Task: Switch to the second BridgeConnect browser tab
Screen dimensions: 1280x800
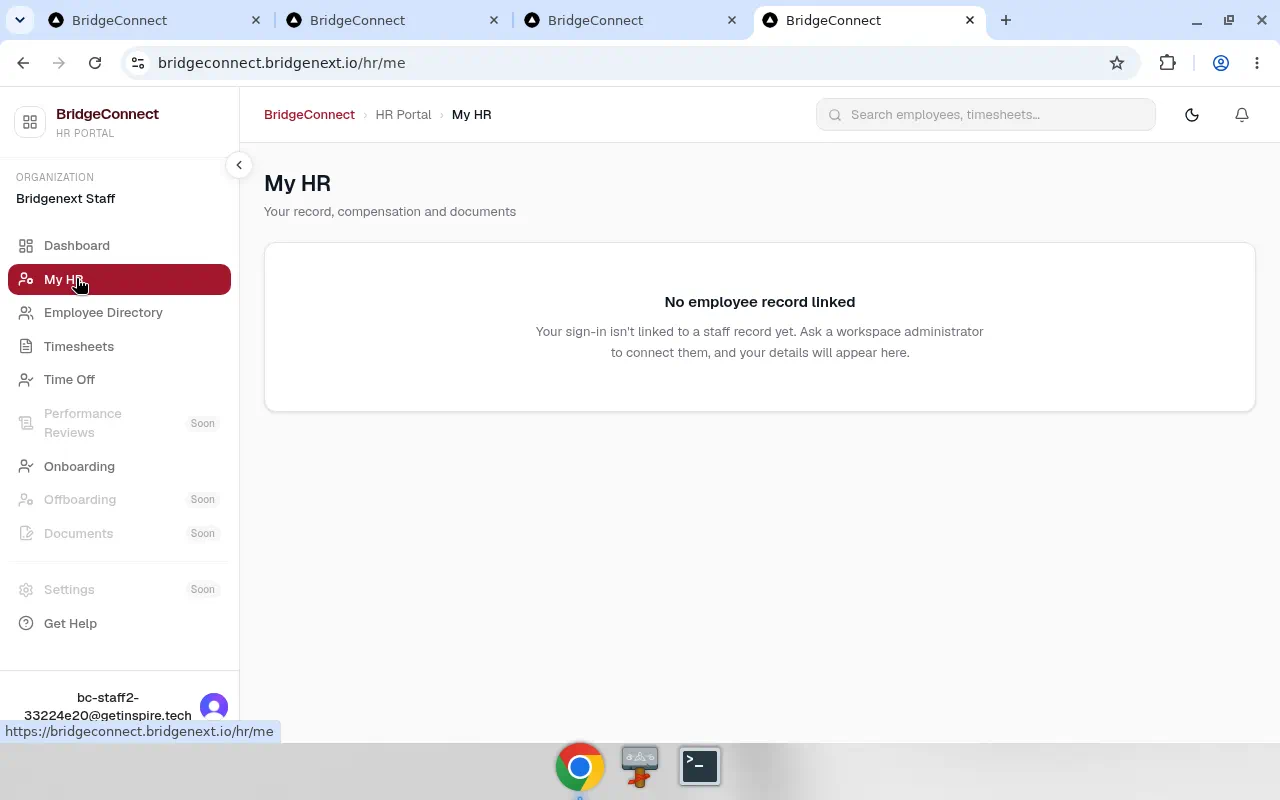Action: [390, 20]
